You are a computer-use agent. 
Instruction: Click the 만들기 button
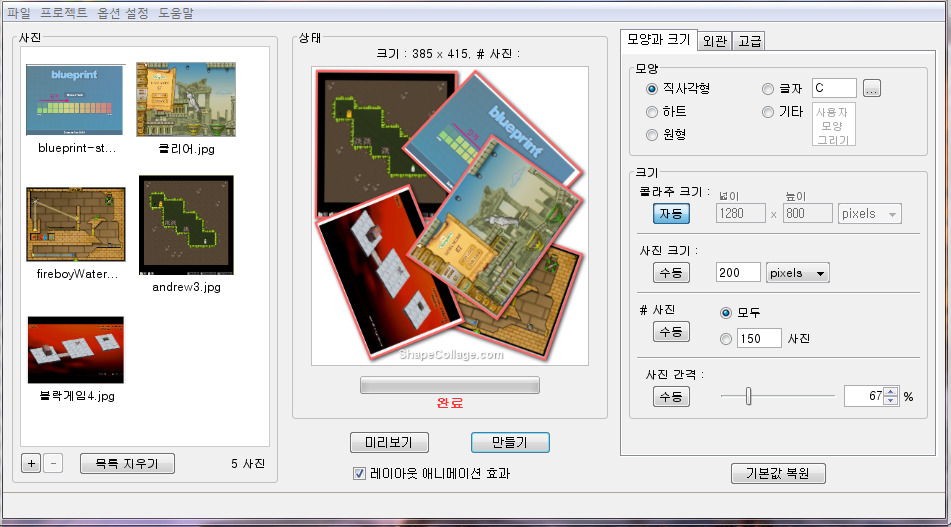click(510, 442)
